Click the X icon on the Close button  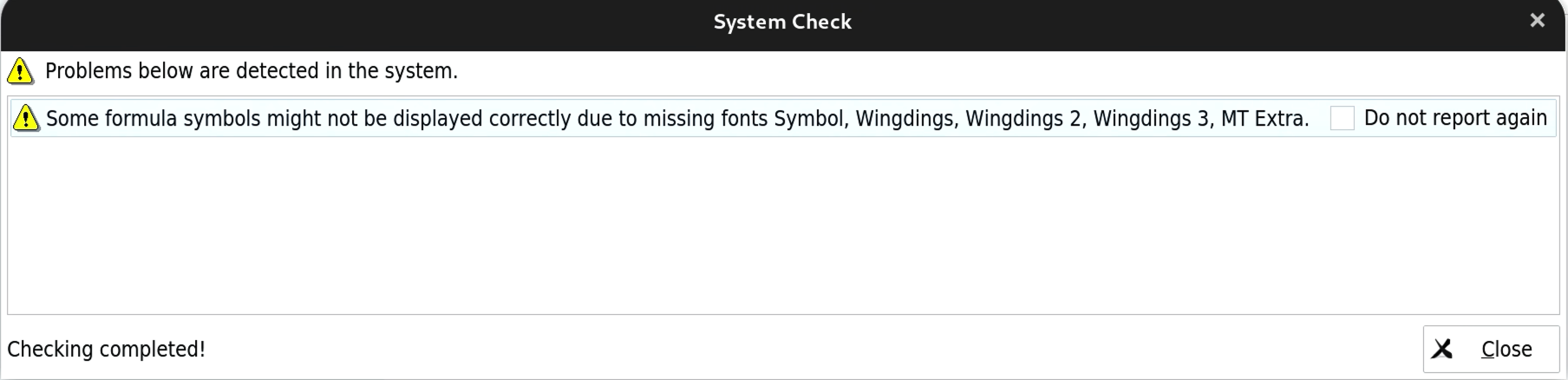point(1442,349)
